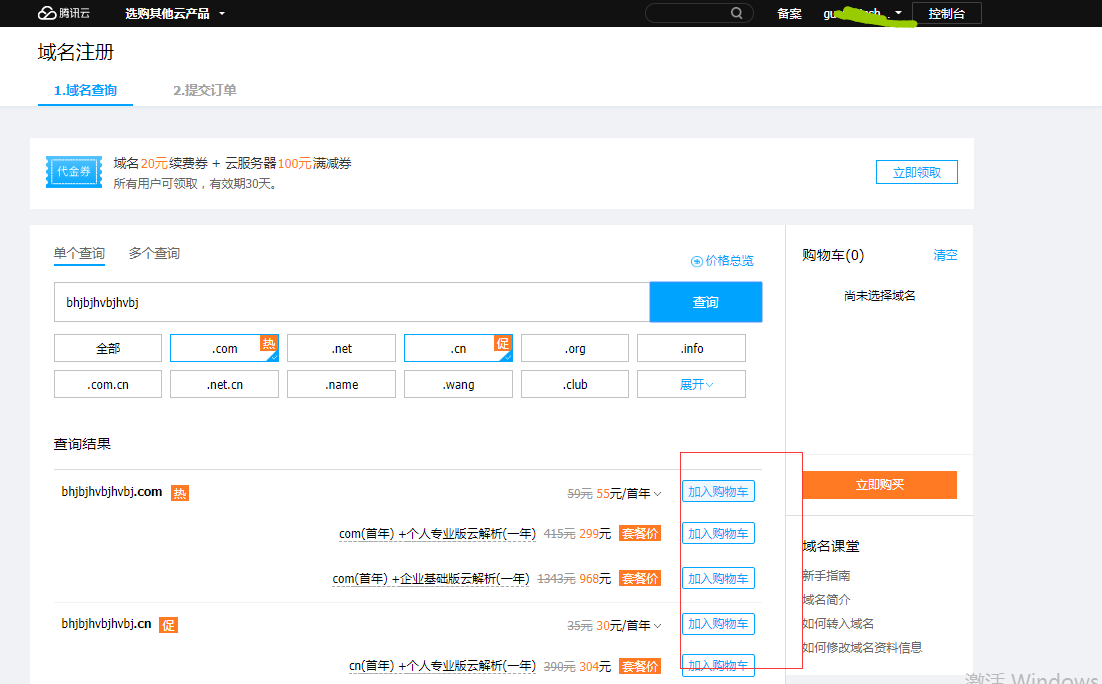This screenshot has width=1102, height=684.
Task: Click the blue 查询 search button
Action: coord(706,302)
